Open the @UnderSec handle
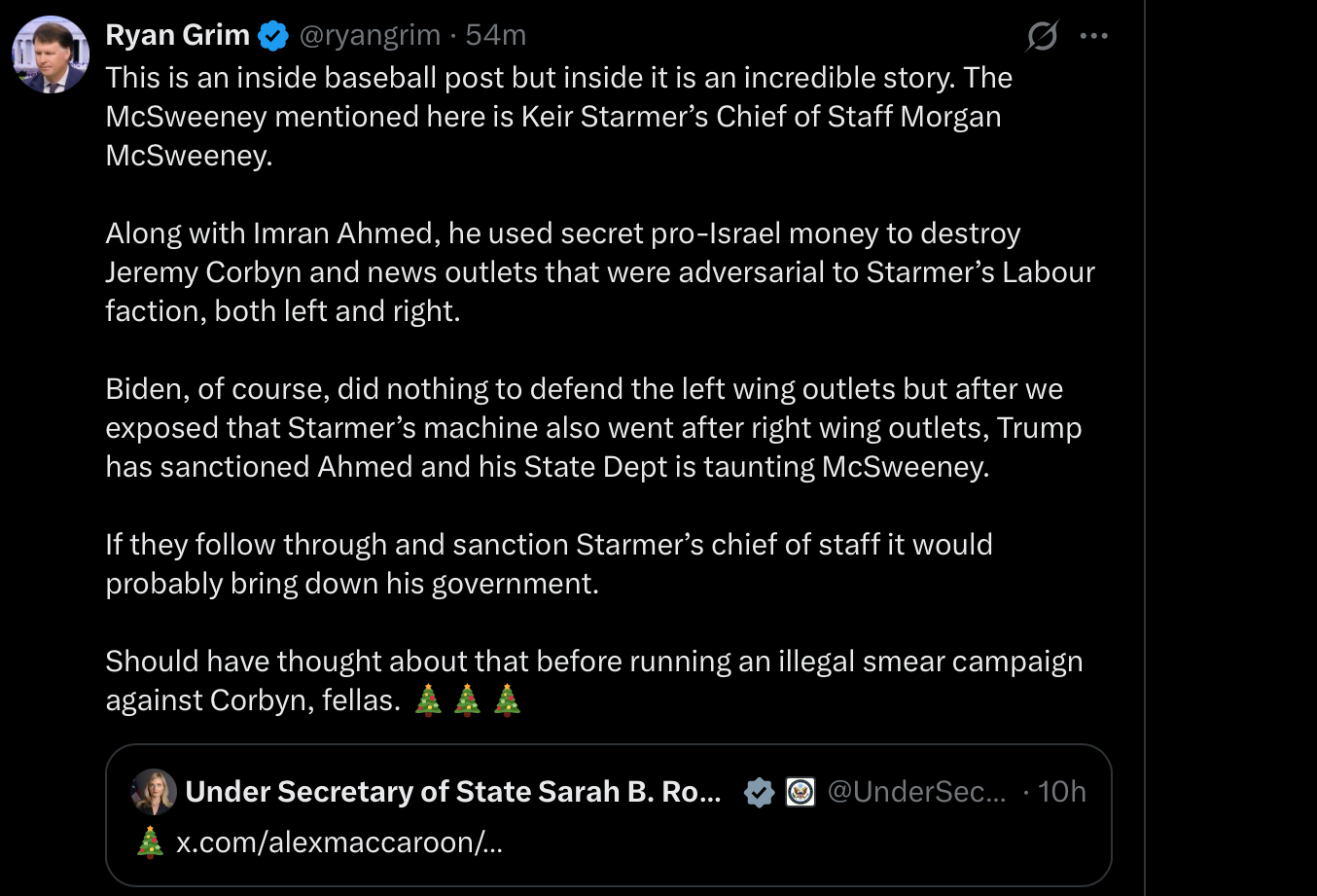 pos(916,792)
